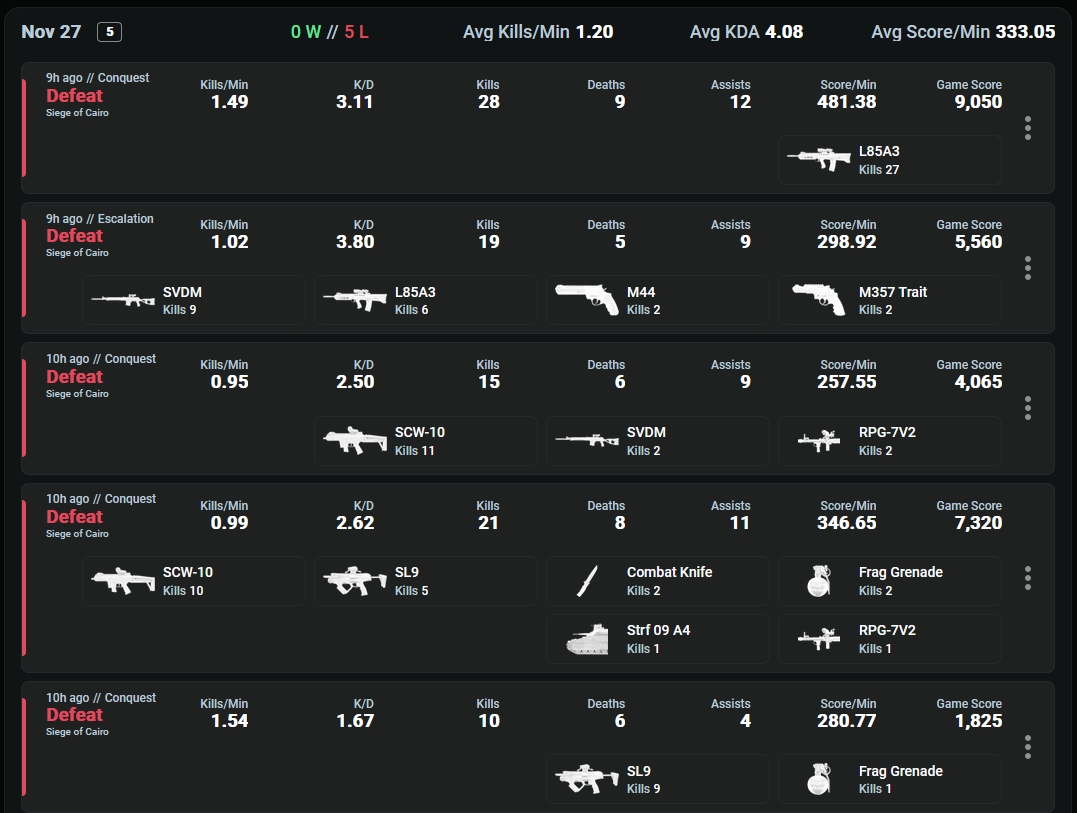The height and width of the screenshot is (813, 1077).
Task: Click L85A3 rifle icon with 27 kills
Action: click(818, 159)
